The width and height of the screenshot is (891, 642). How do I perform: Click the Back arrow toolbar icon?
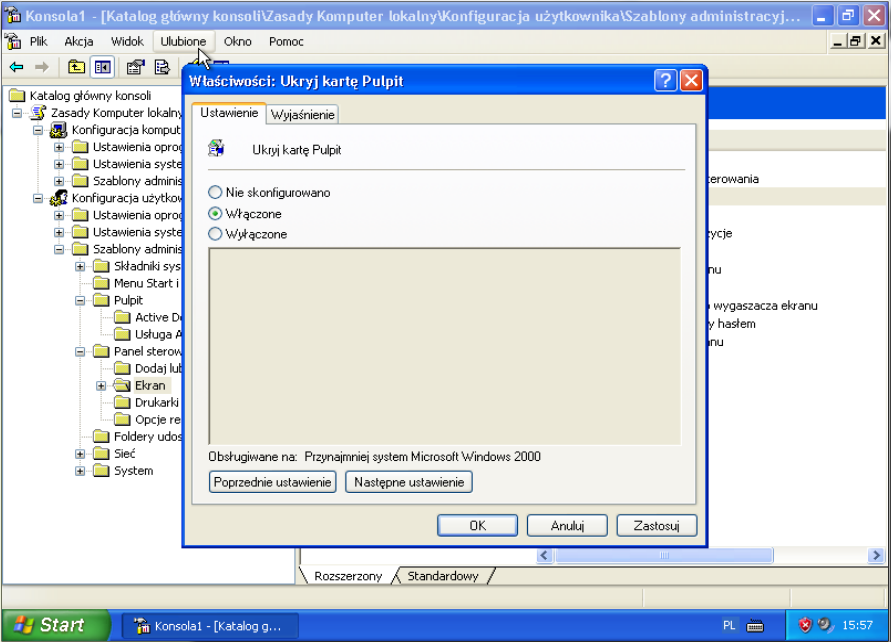[16, 67]
